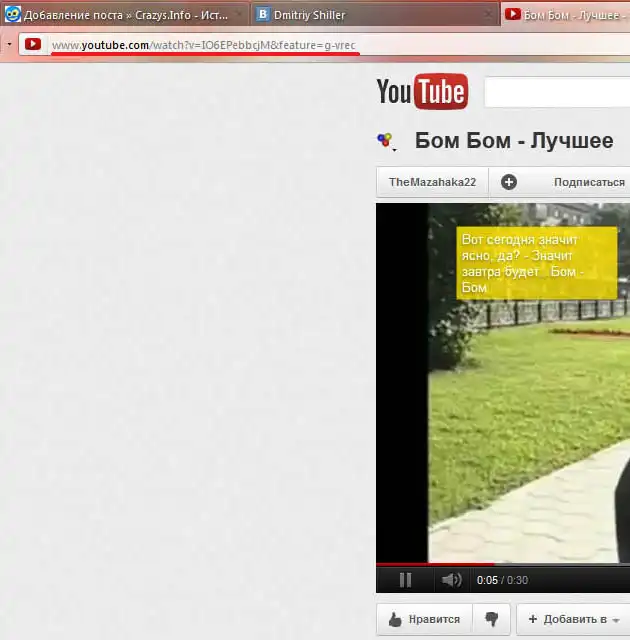
Task: Open TheMazahaka22 channel link
Action: pyautogui.click(x=432, y=182)
